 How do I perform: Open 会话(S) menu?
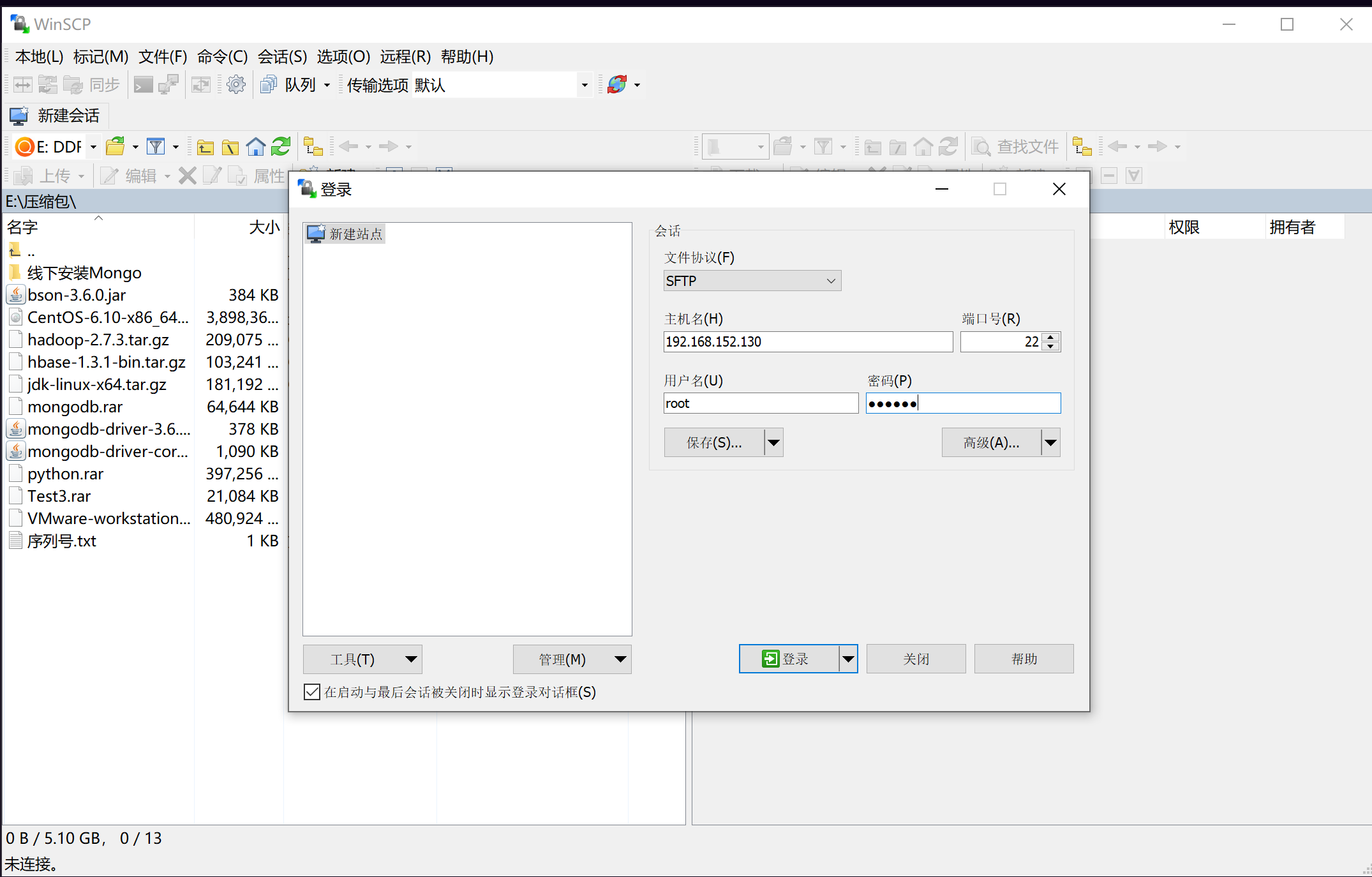[x=282, y=57]
